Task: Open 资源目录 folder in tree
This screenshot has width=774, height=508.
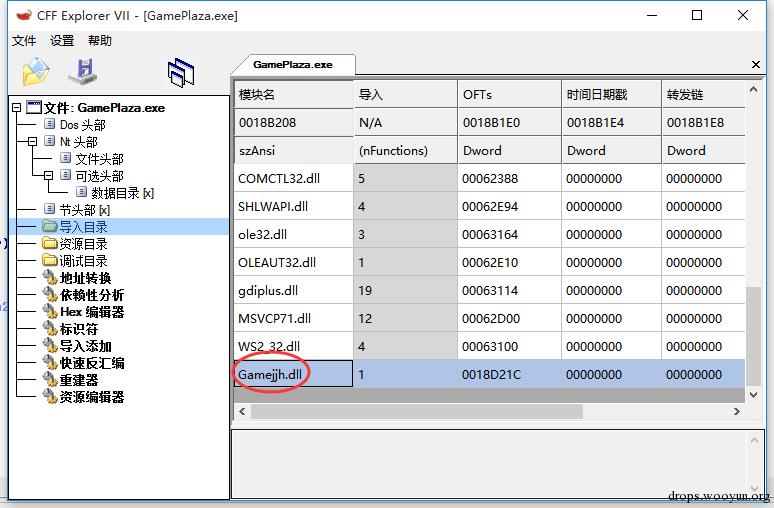Action: click(83, 244)
